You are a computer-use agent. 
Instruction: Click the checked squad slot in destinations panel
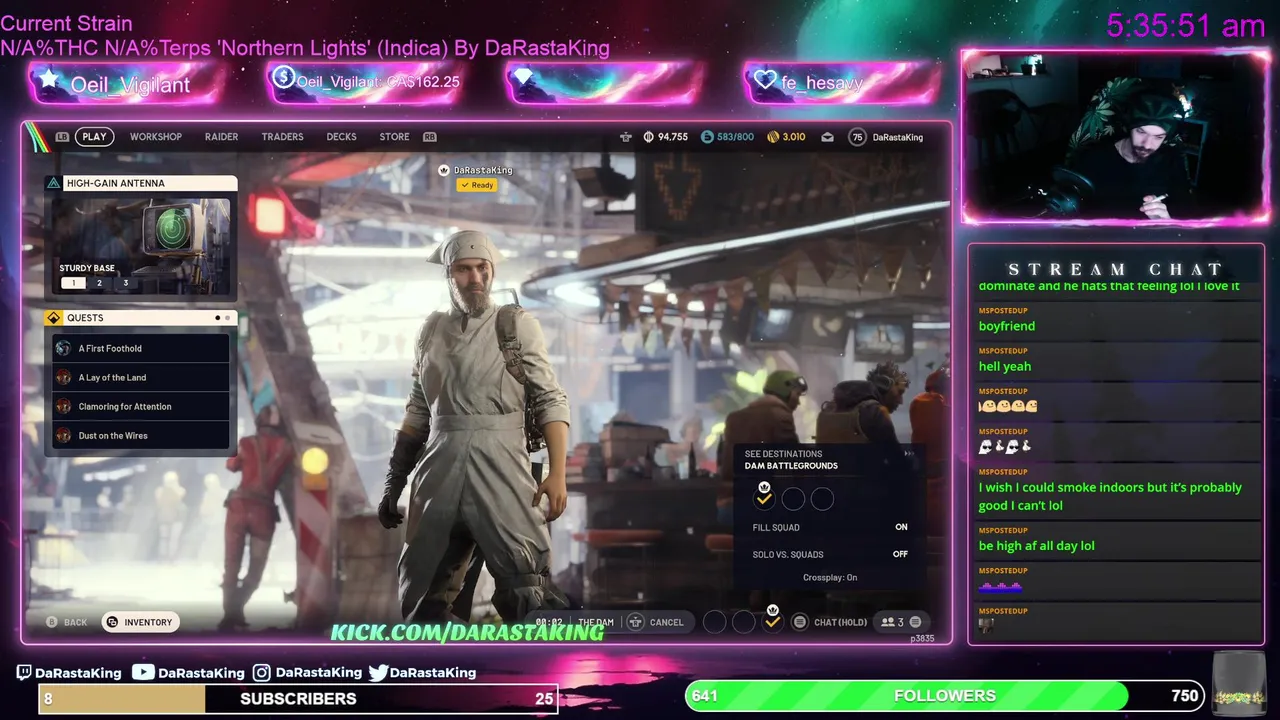pyautogui.click(x=764, y=498)
